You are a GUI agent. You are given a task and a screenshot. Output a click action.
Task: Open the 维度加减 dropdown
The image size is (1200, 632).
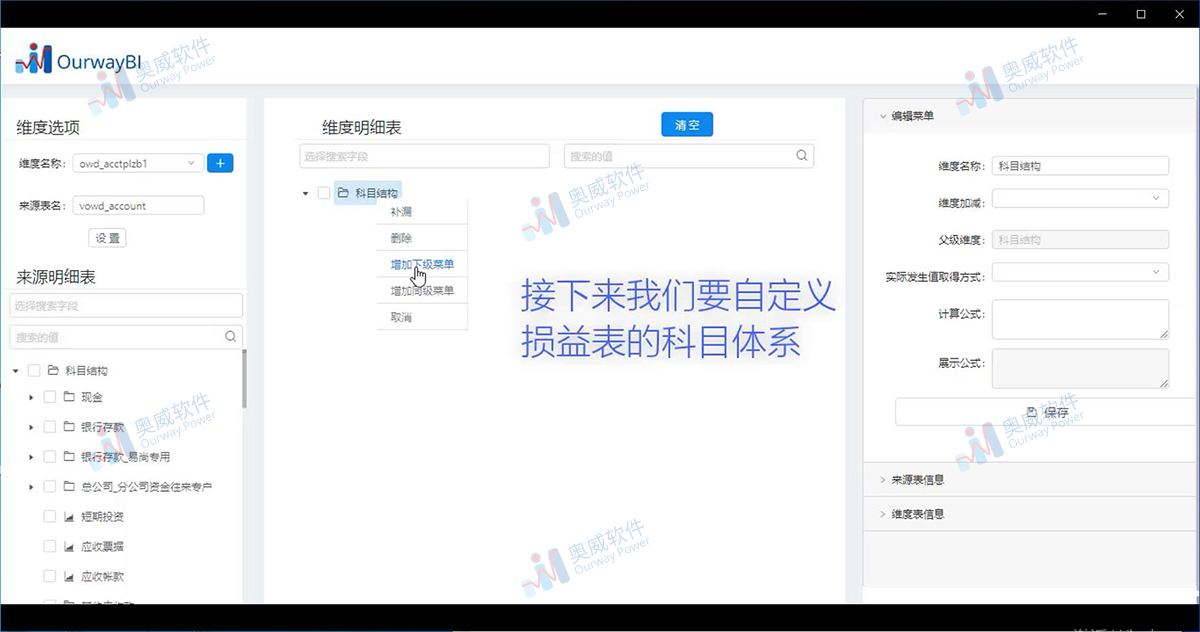click(1080, 198)
